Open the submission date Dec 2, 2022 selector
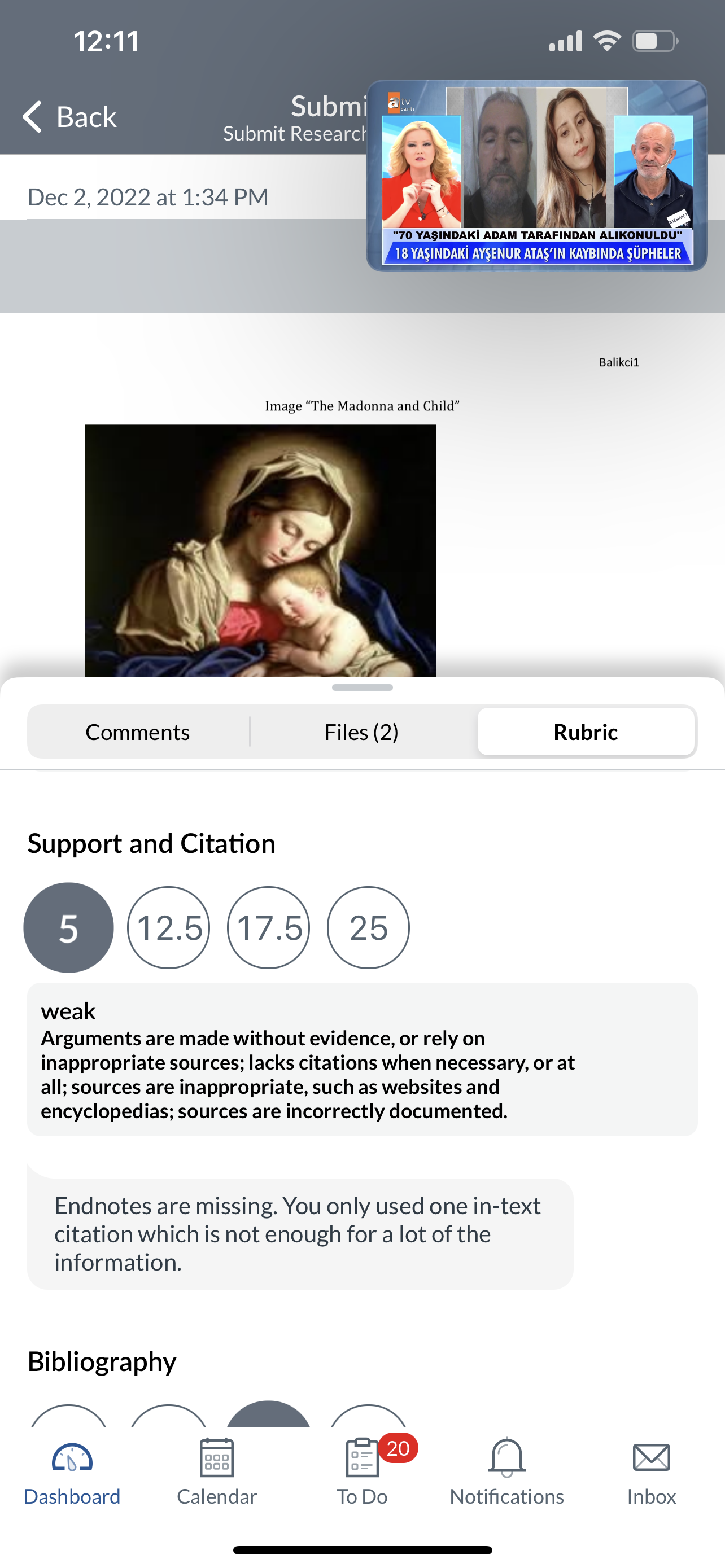 (148, 197)
